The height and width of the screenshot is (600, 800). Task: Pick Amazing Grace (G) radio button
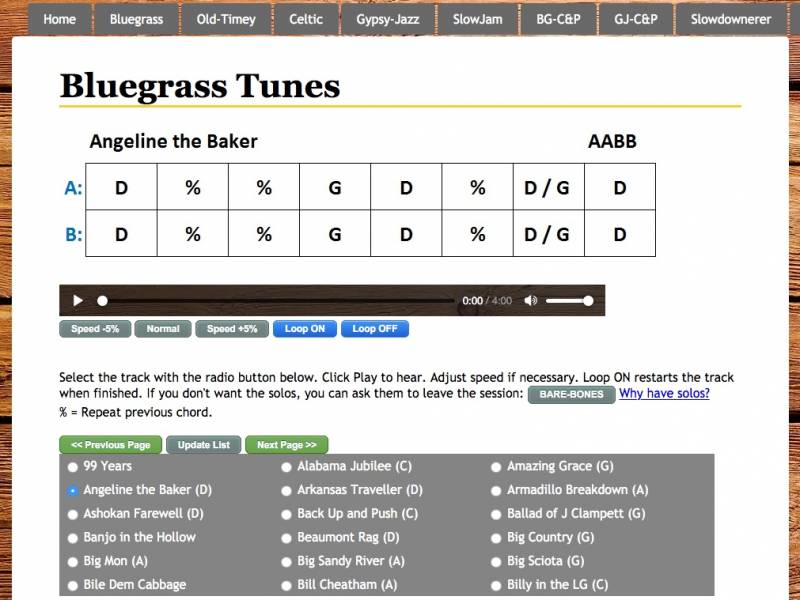coord(497,467)
